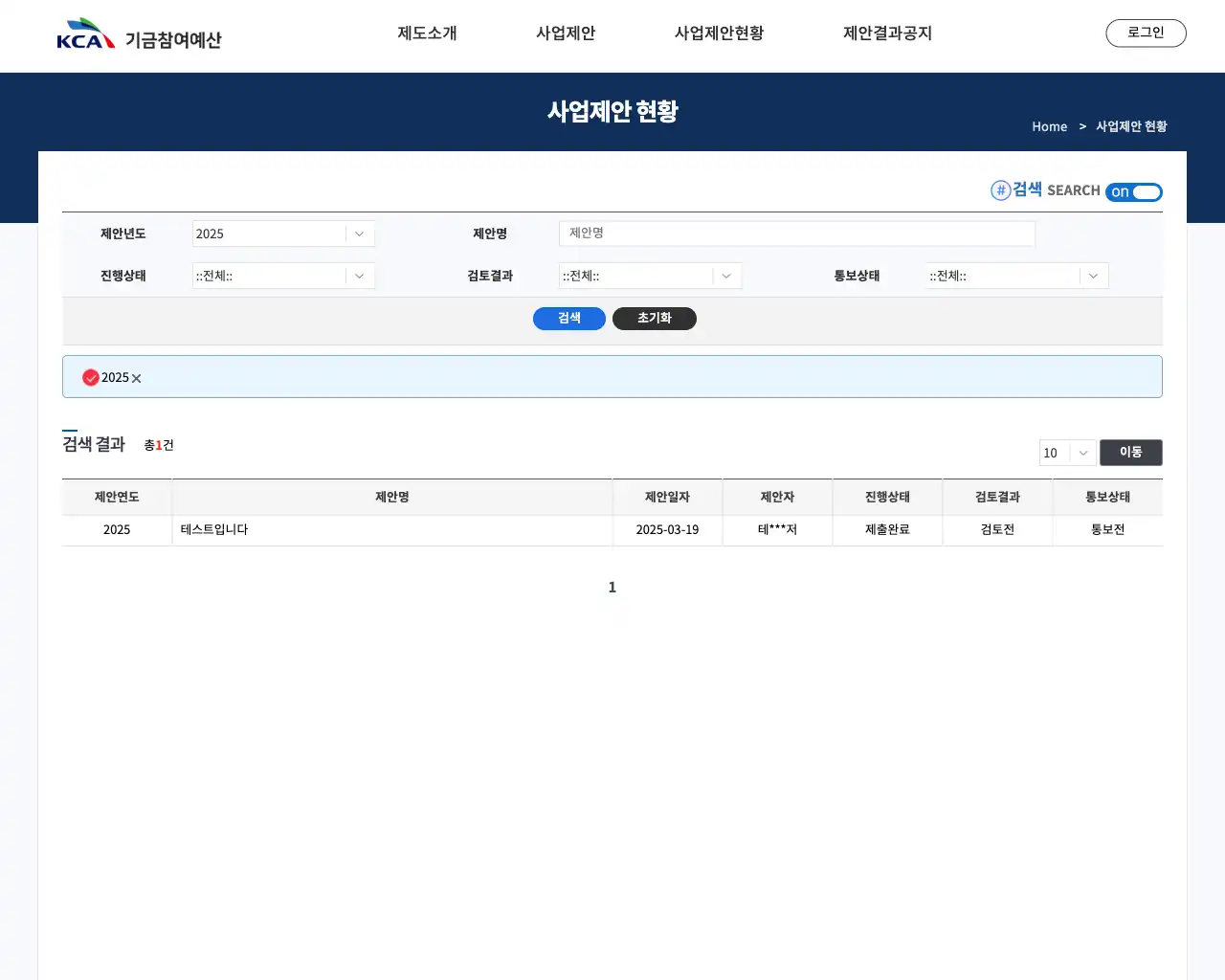
Task: Navigate to the 사업제안 menu
Action: pos(566,33)
